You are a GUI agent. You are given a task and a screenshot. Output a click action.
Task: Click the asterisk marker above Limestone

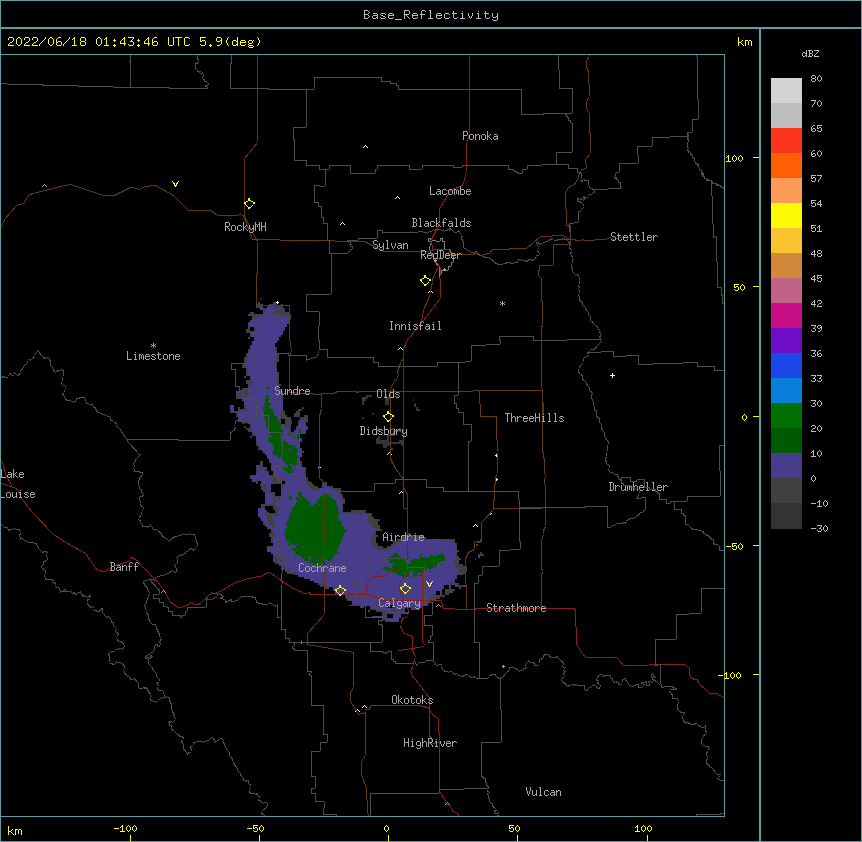153,346
